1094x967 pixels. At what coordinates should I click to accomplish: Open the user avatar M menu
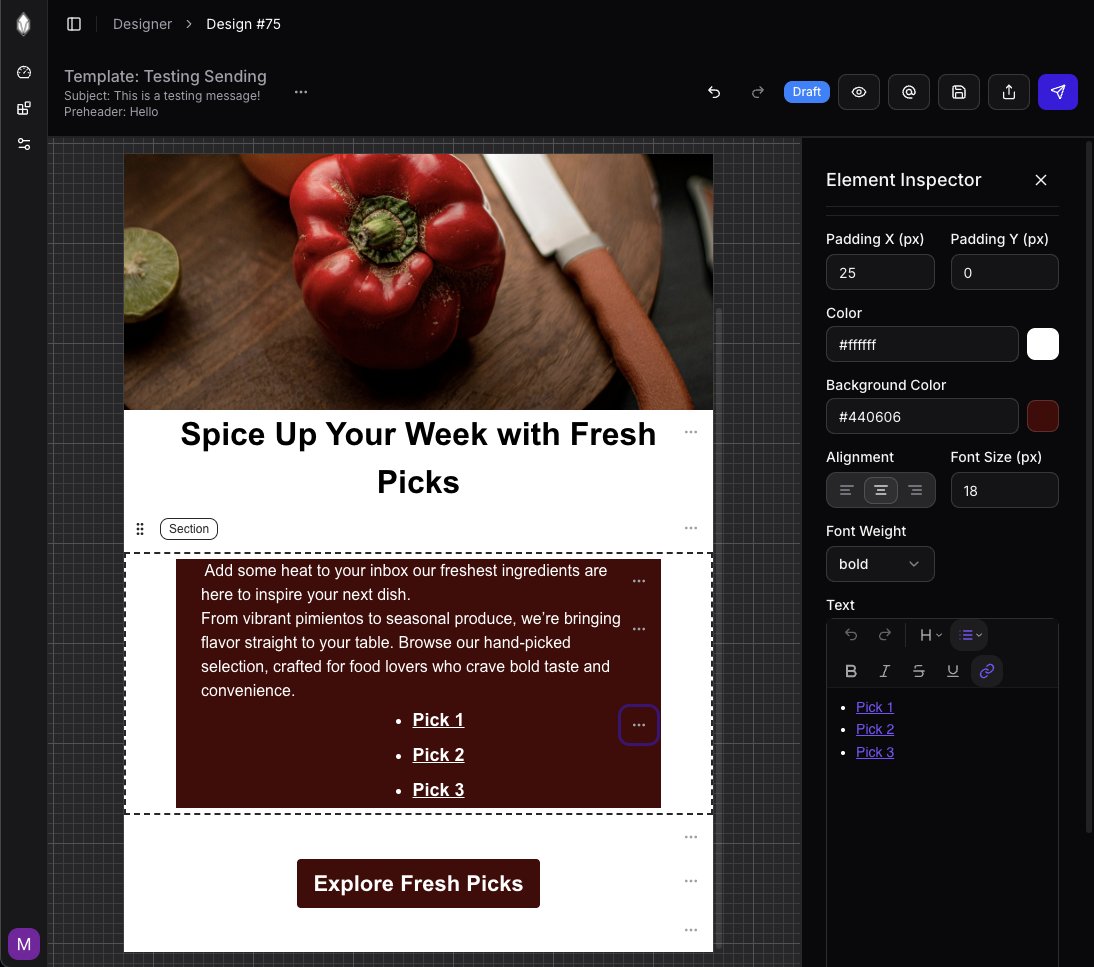coord(24,944)
